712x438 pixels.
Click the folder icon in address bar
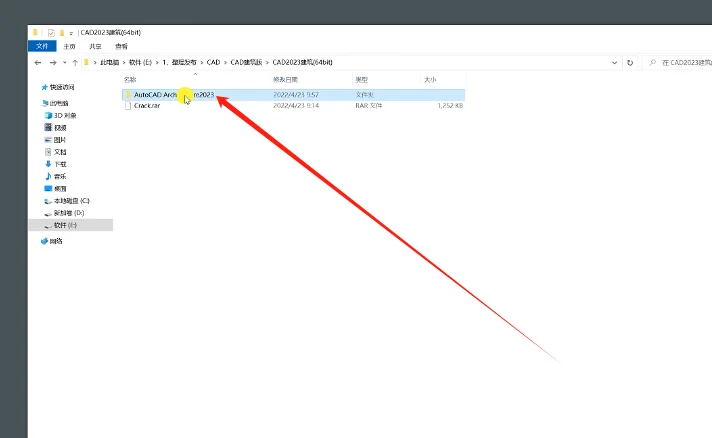[x=86, y=62]
